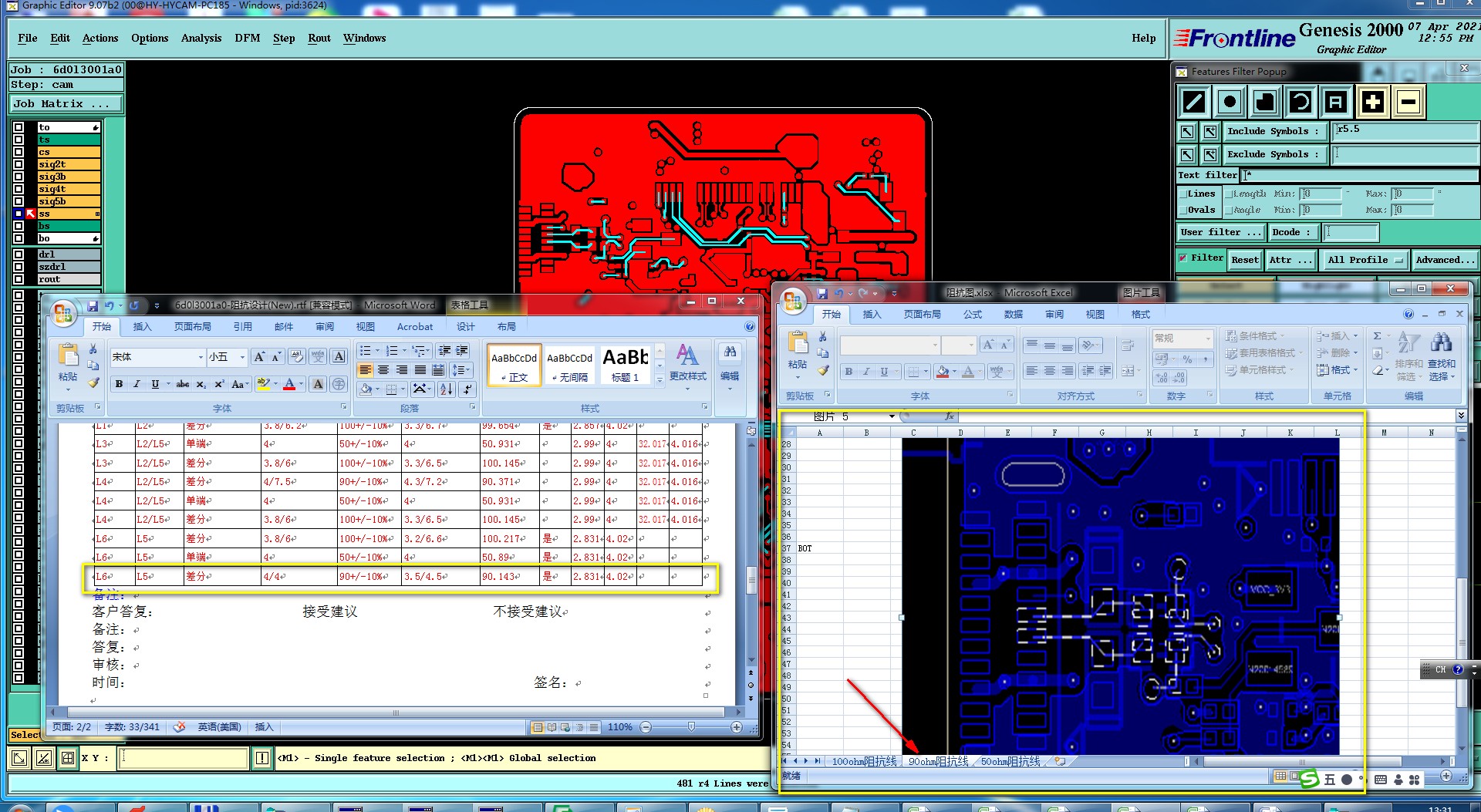Click the pick arrow icon beside Include Symbols
Viewport: 1481px width, 812px height.
tap(1187, 132)
